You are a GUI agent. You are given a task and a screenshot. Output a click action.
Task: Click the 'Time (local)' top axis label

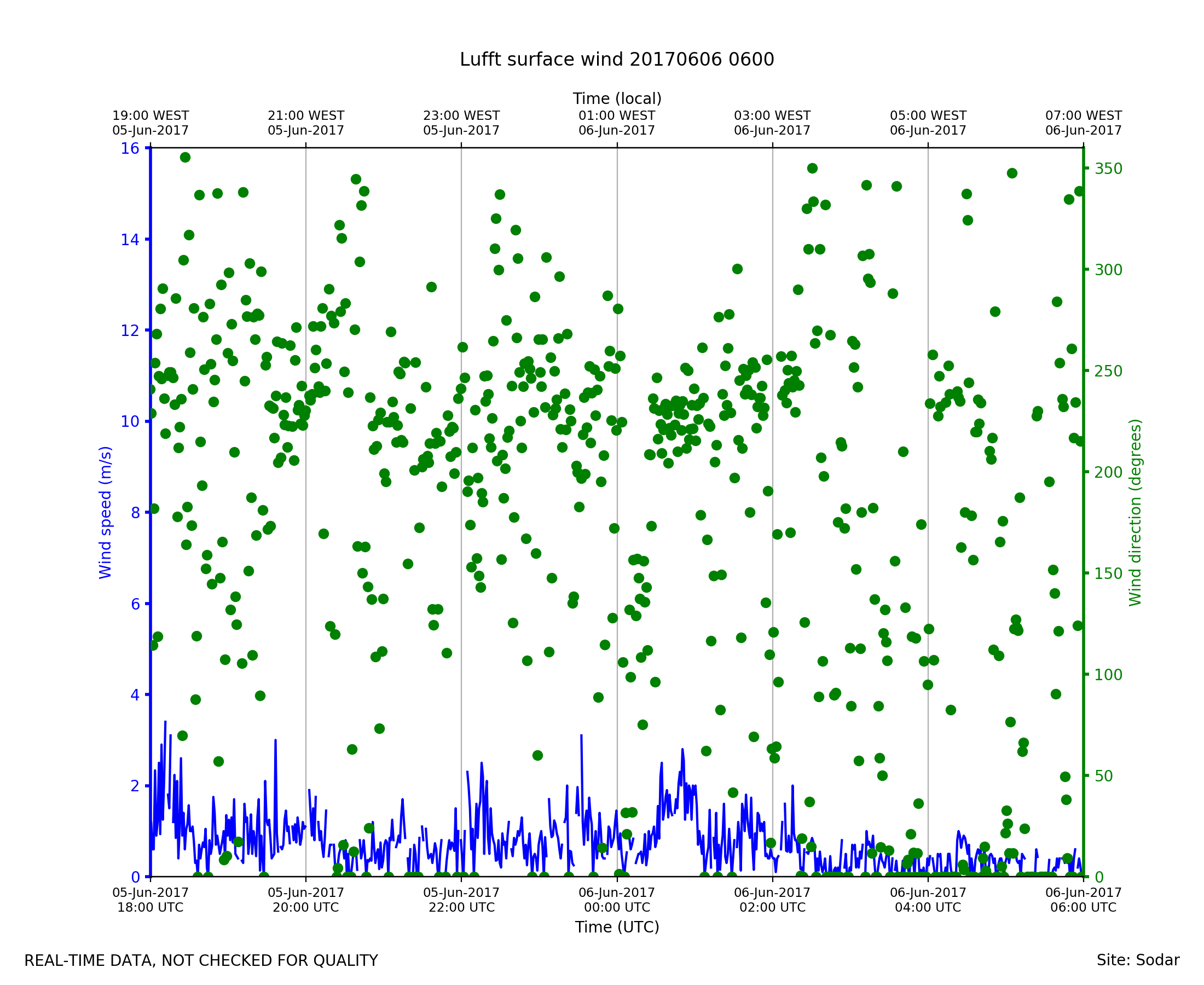[617, 99]
